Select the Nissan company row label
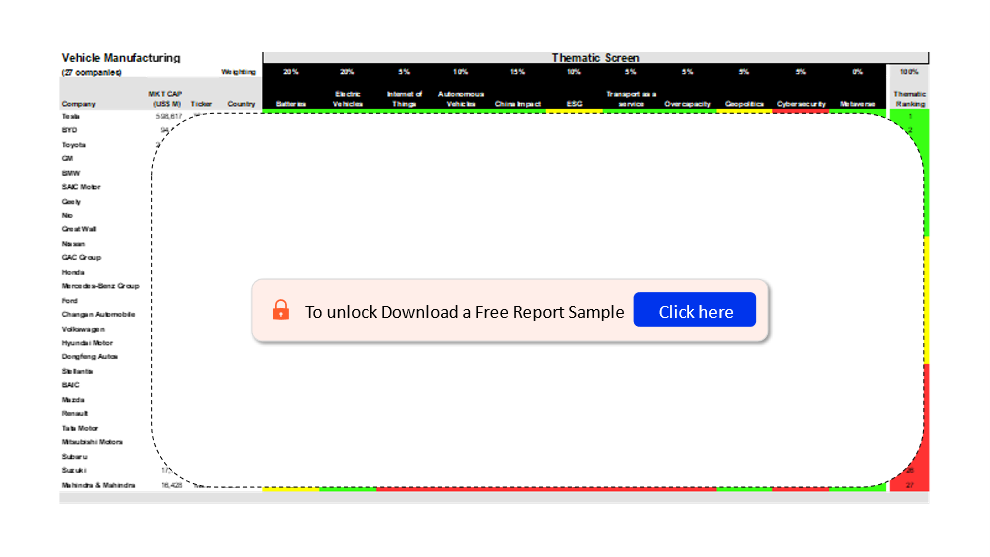This screenshot has height=557, width=990. 73,244
